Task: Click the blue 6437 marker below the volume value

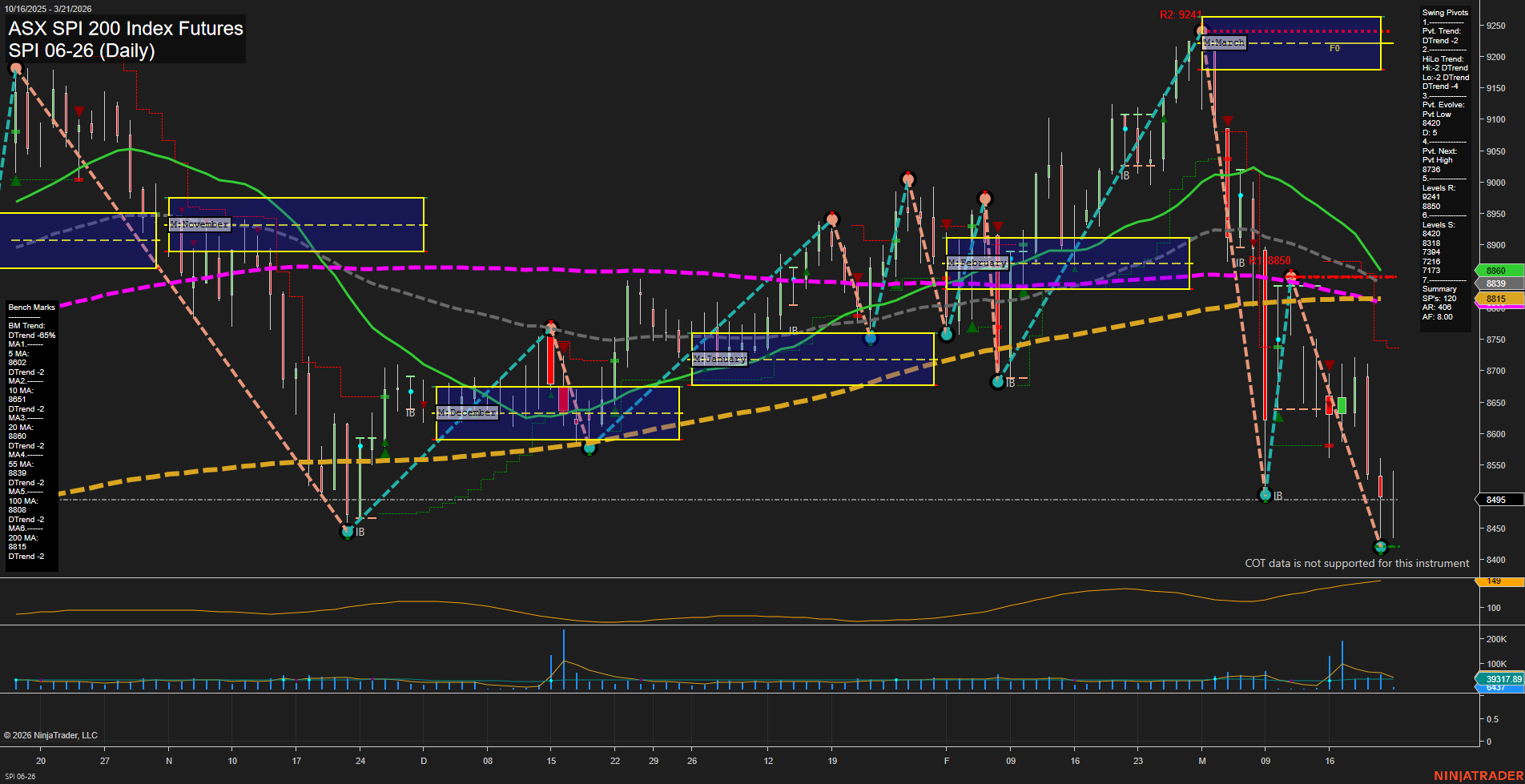Action: 1501,687
